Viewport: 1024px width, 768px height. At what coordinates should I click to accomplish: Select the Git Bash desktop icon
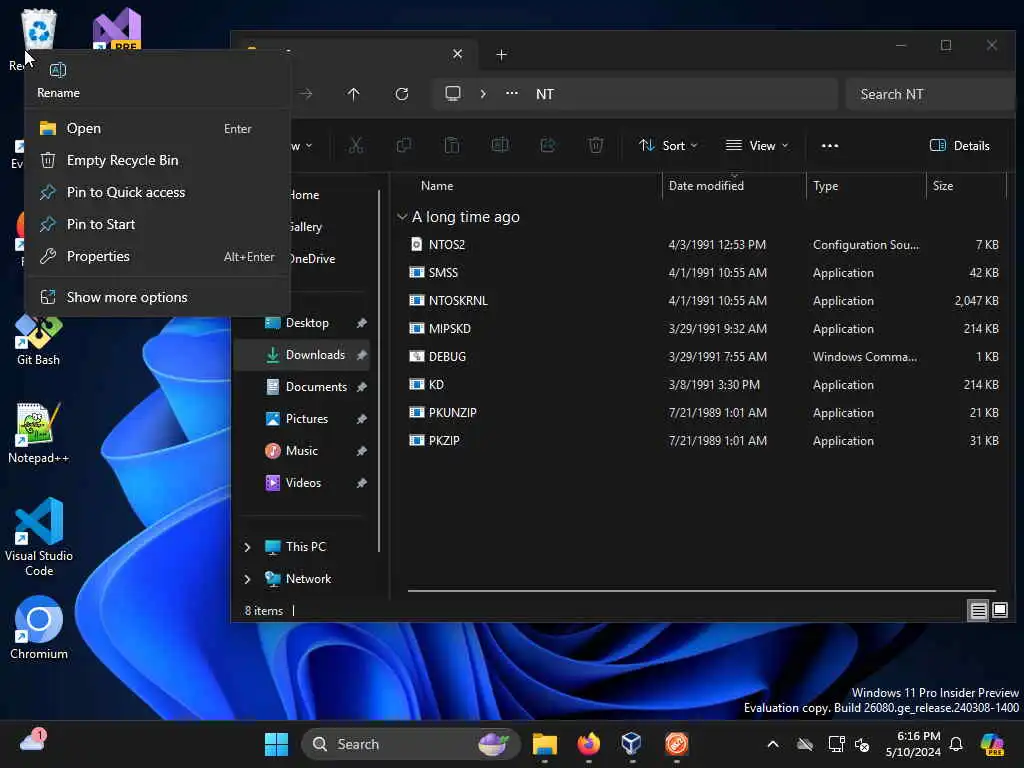pos(39,341)
